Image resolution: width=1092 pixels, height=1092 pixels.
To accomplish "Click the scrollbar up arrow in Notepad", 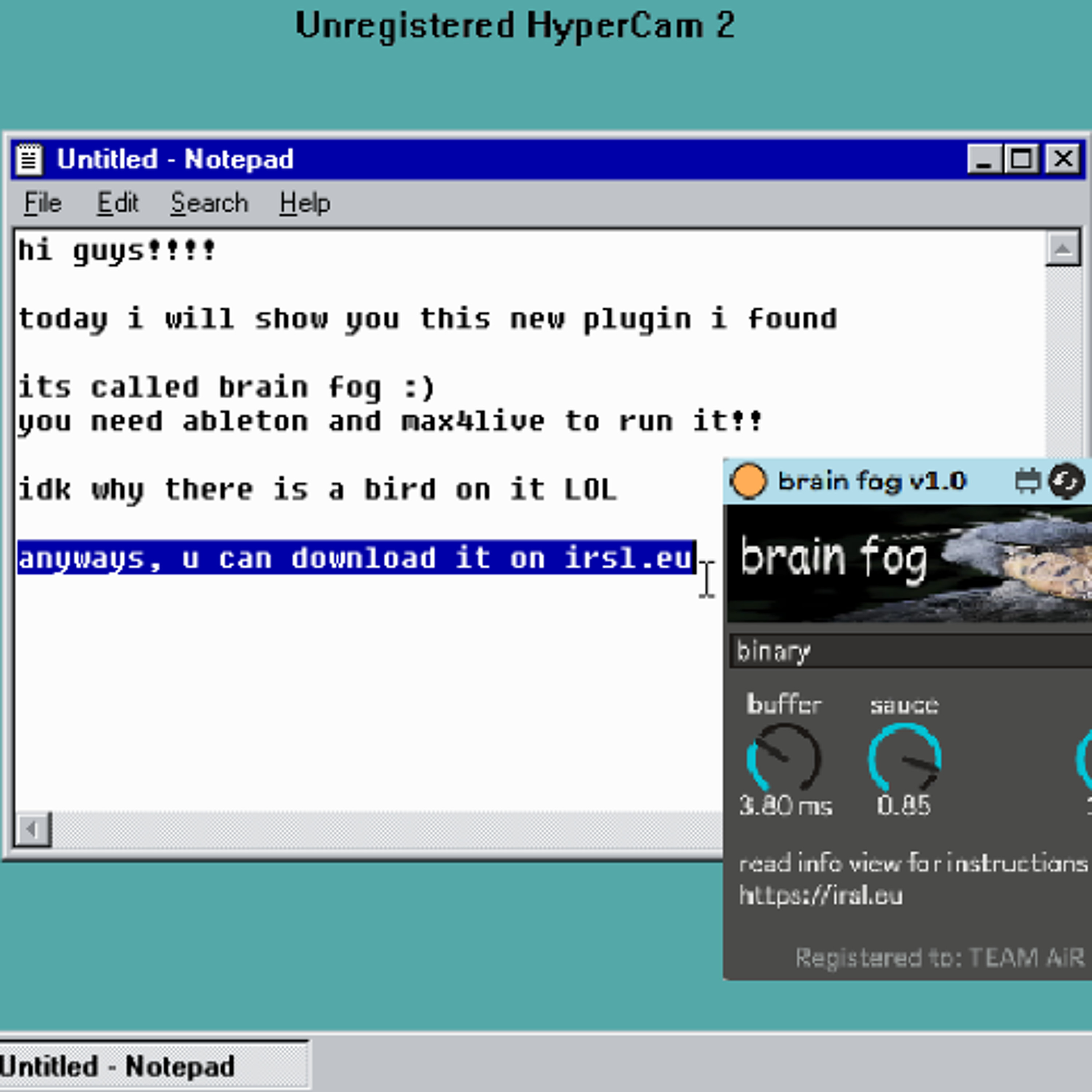I will click(1063, 249).
